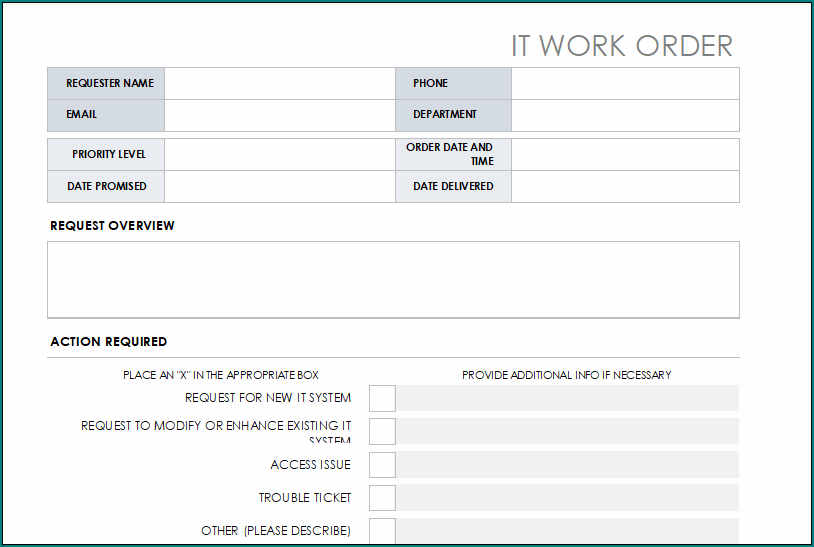The image size is (814, 547).
Task: Click the PHONE label cell
Action: click(453, 84)
